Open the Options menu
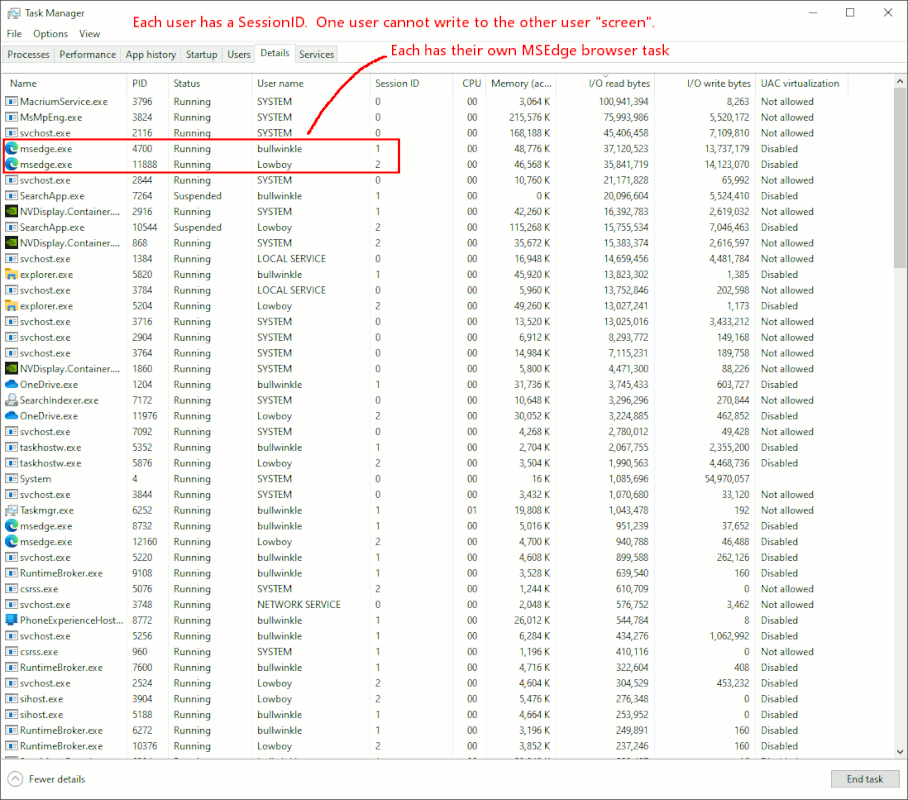Image resolution: width=908 pixels, height=800 pixels. click(x=50, y=34)
